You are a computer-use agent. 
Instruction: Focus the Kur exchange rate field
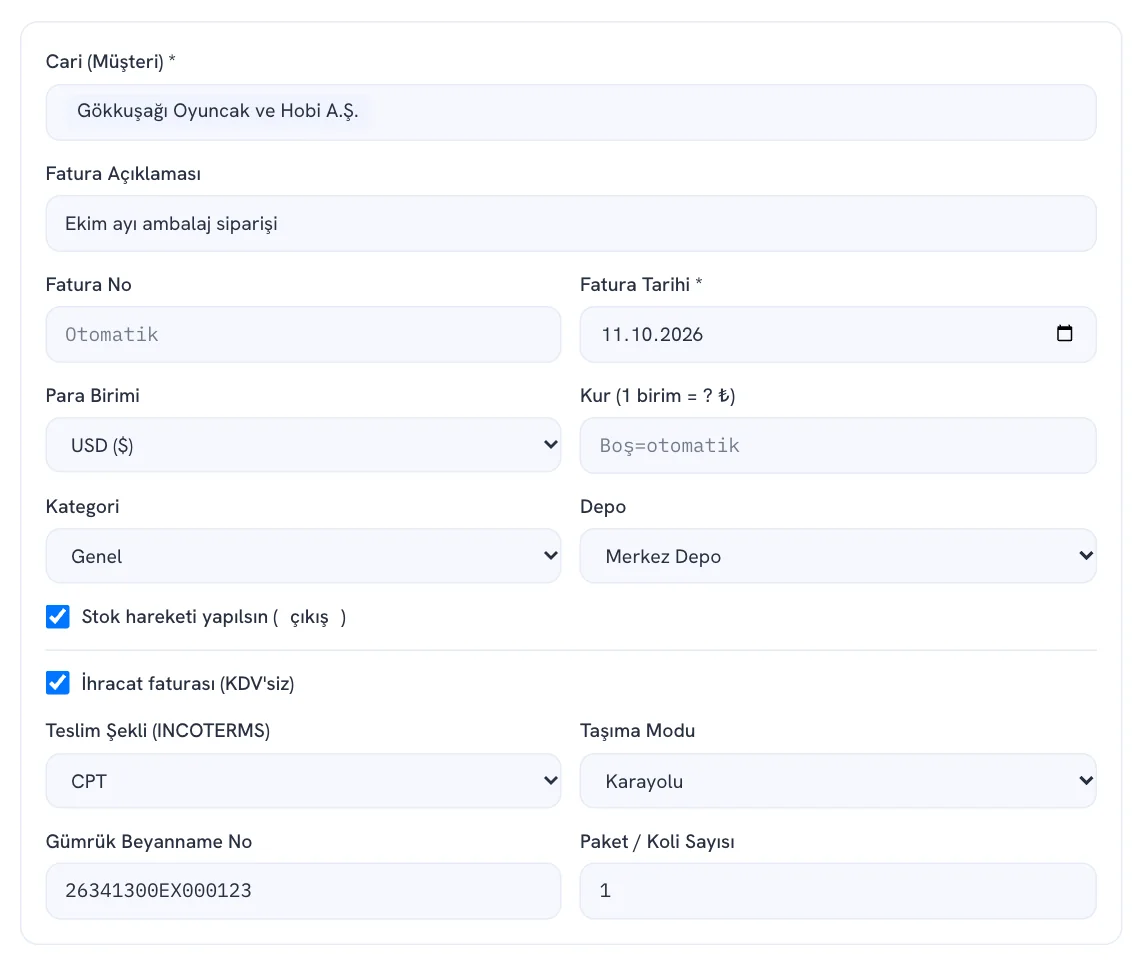(x=838, y=445)
